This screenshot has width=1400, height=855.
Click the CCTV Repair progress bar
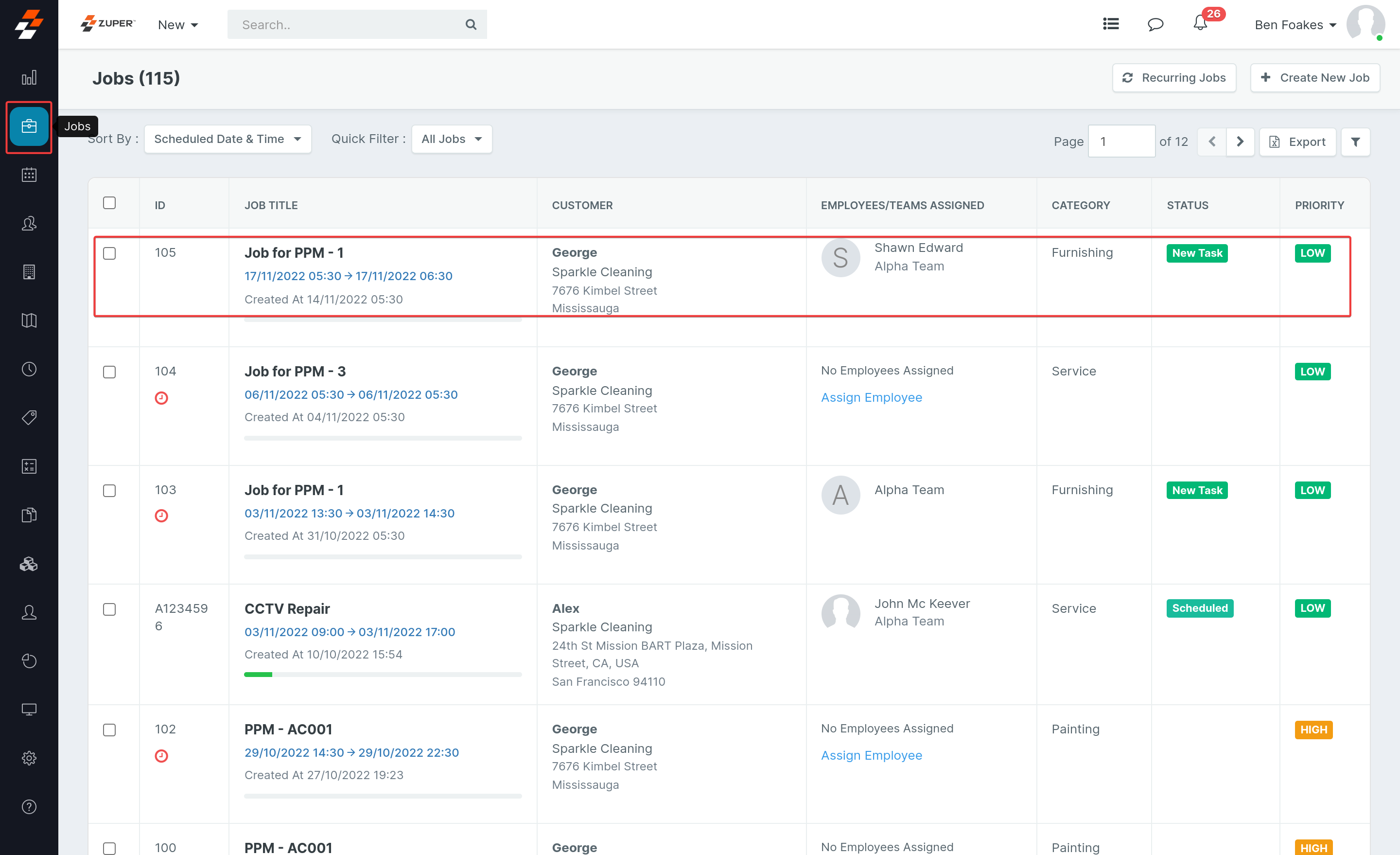pos(383,675)
